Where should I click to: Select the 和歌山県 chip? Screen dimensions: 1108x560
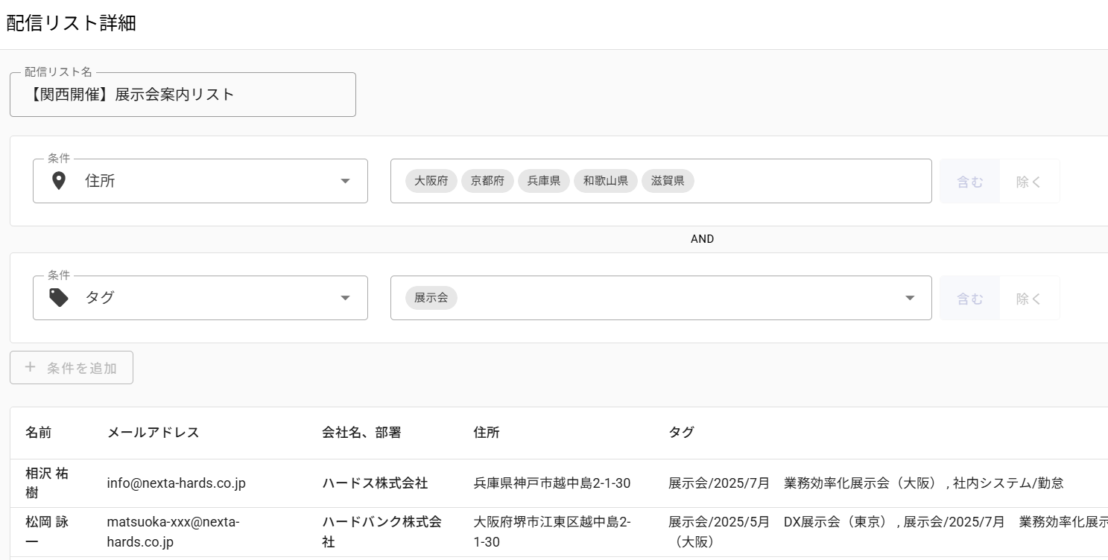tap(606, 181)
